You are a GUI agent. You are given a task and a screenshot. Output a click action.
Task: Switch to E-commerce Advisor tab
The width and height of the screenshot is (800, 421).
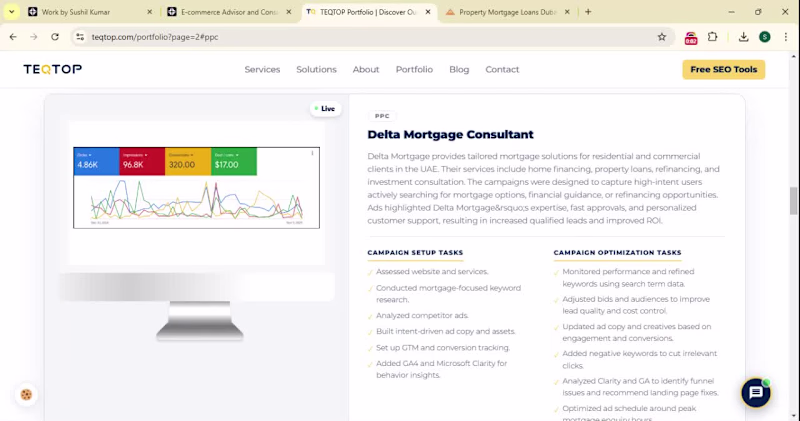[230, 12]
